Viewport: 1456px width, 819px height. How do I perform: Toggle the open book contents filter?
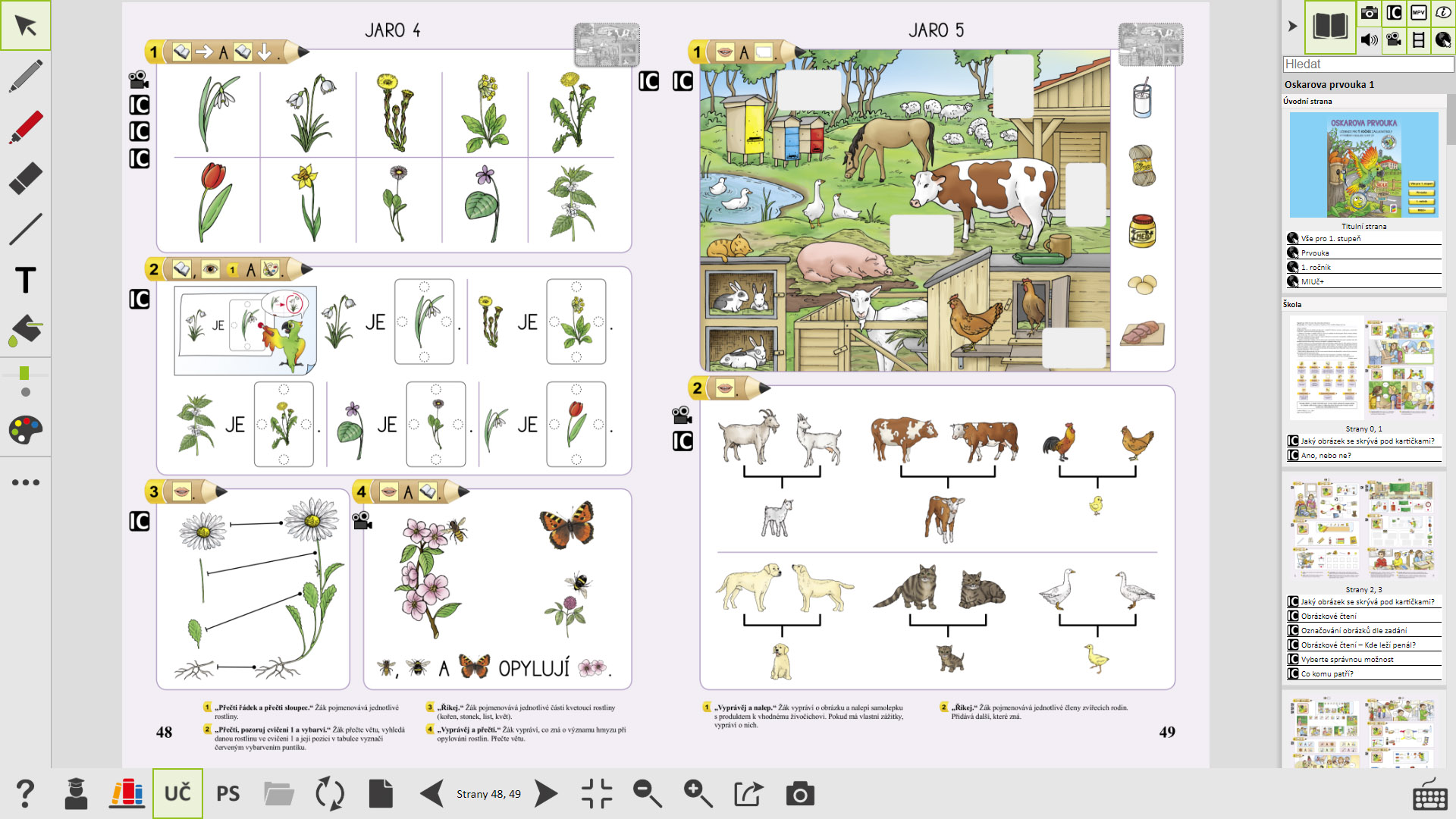[1330, 27]
